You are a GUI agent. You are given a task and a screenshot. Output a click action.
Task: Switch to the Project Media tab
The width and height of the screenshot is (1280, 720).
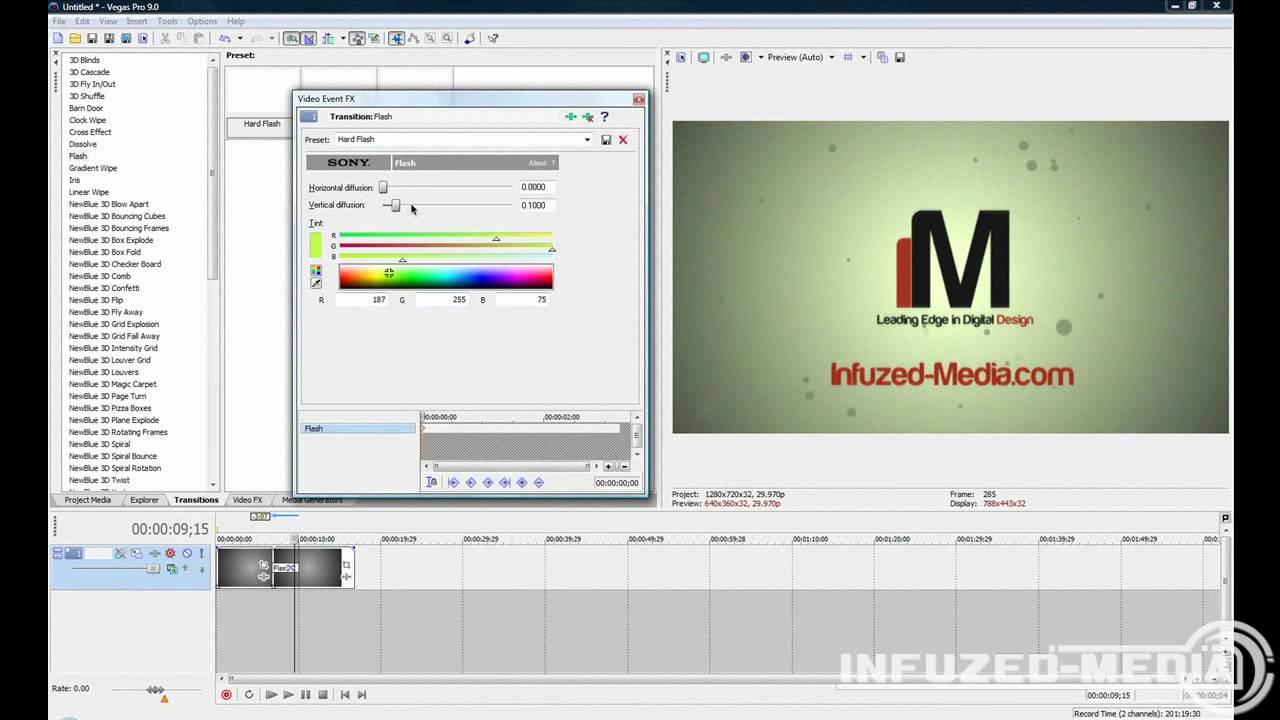pos(88,500)
